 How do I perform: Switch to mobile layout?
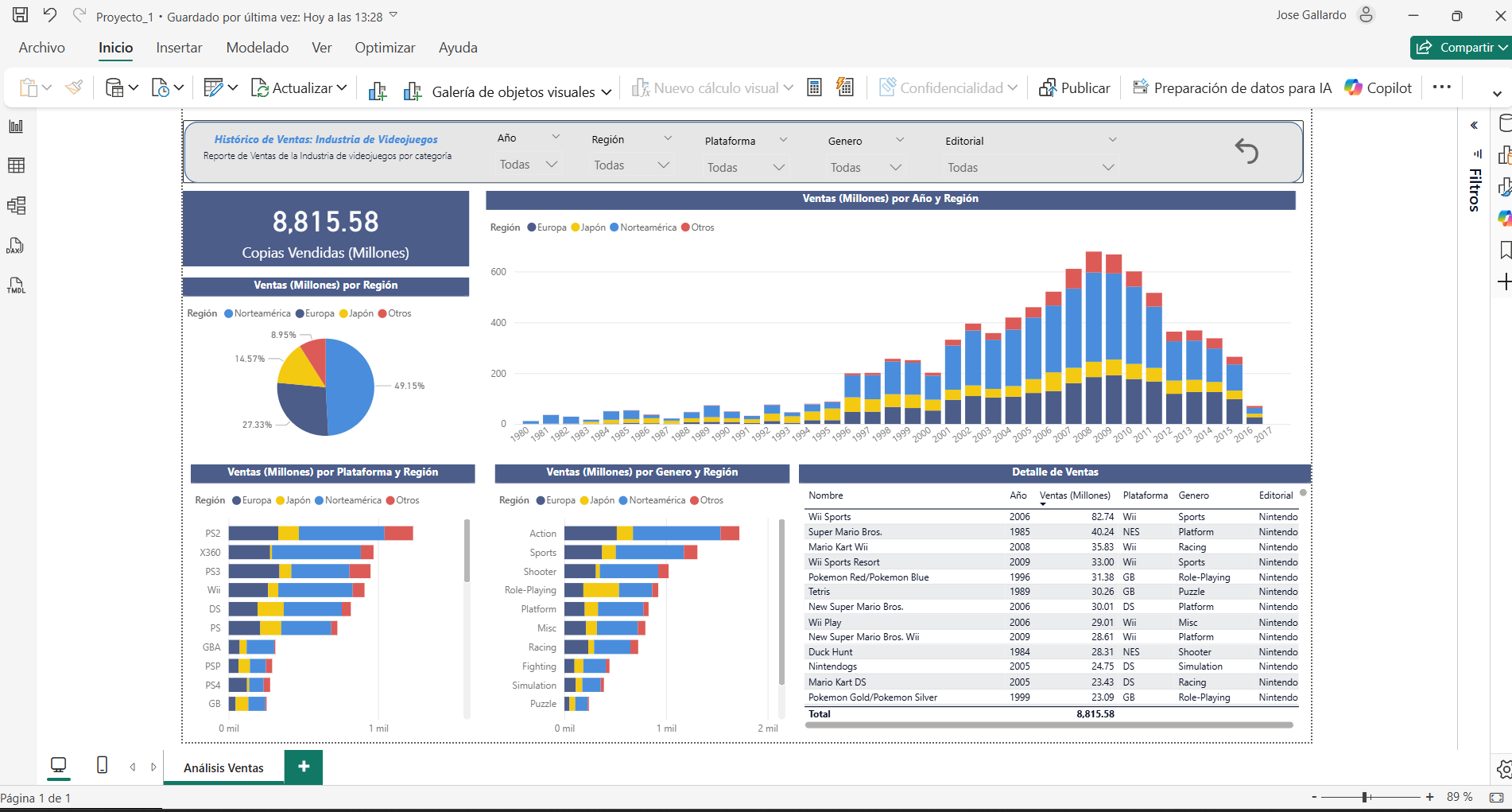102,765
